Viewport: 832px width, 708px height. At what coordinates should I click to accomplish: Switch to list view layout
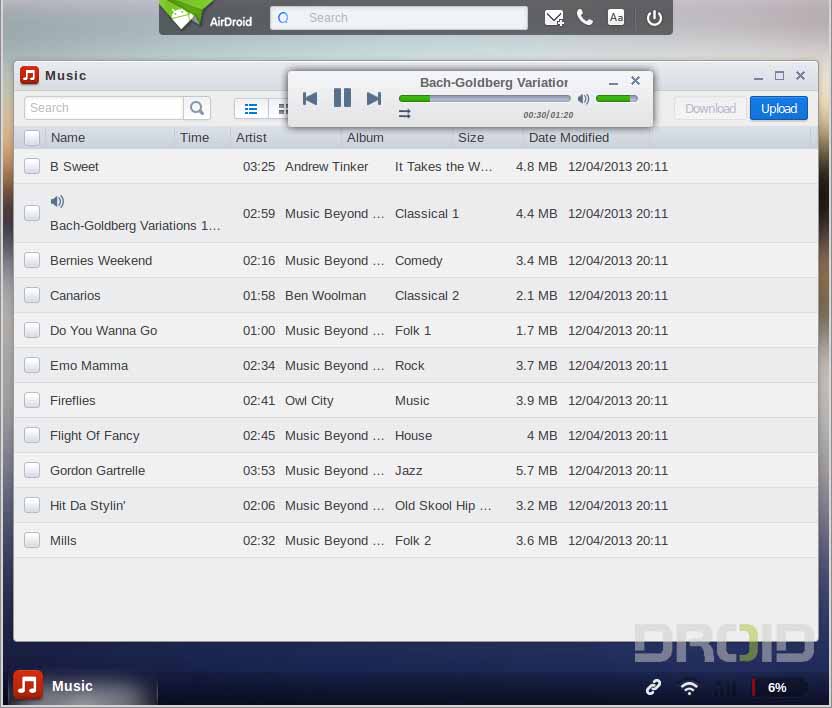[x=251, y=108]
